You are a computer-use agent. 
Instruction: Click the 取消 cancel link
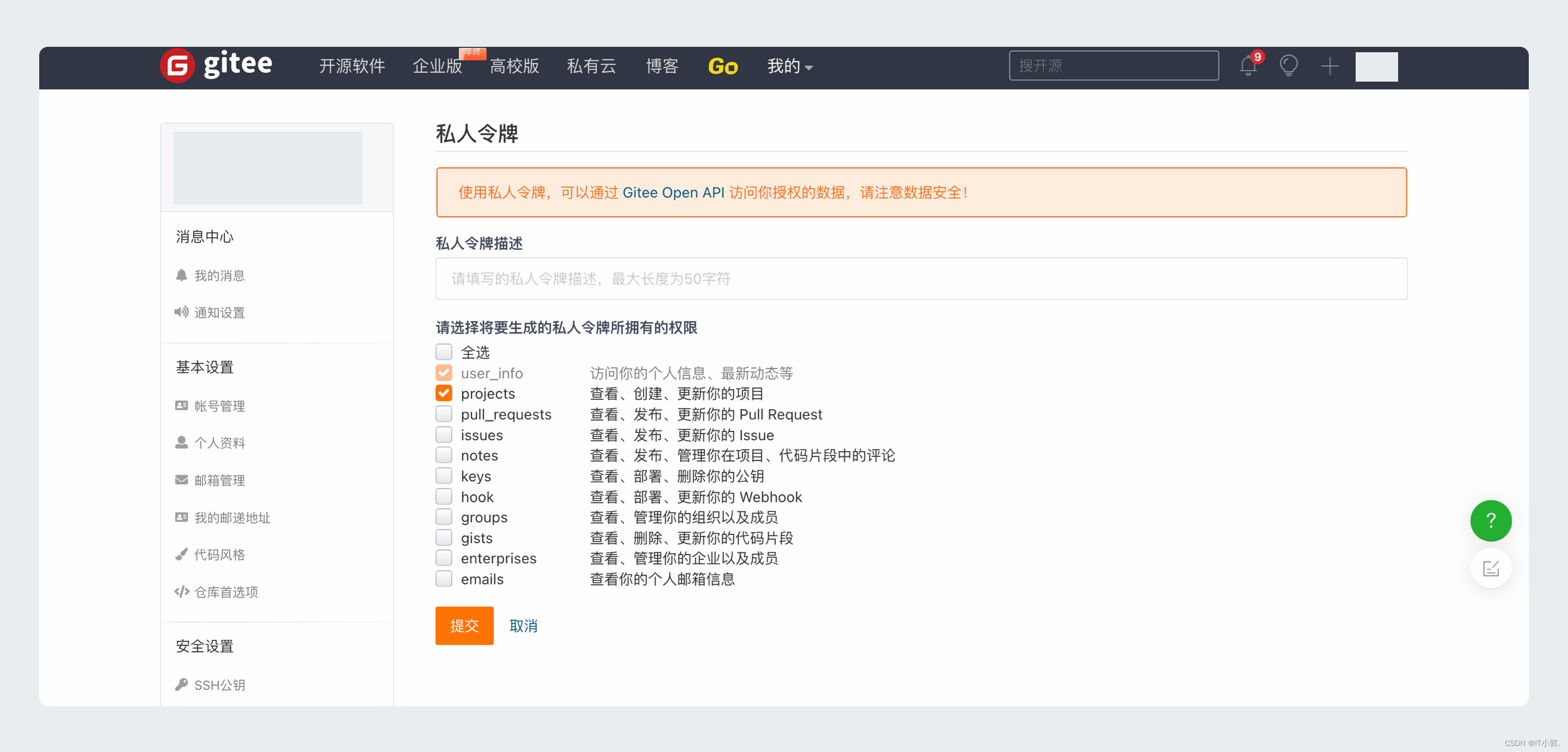point(523,625)
